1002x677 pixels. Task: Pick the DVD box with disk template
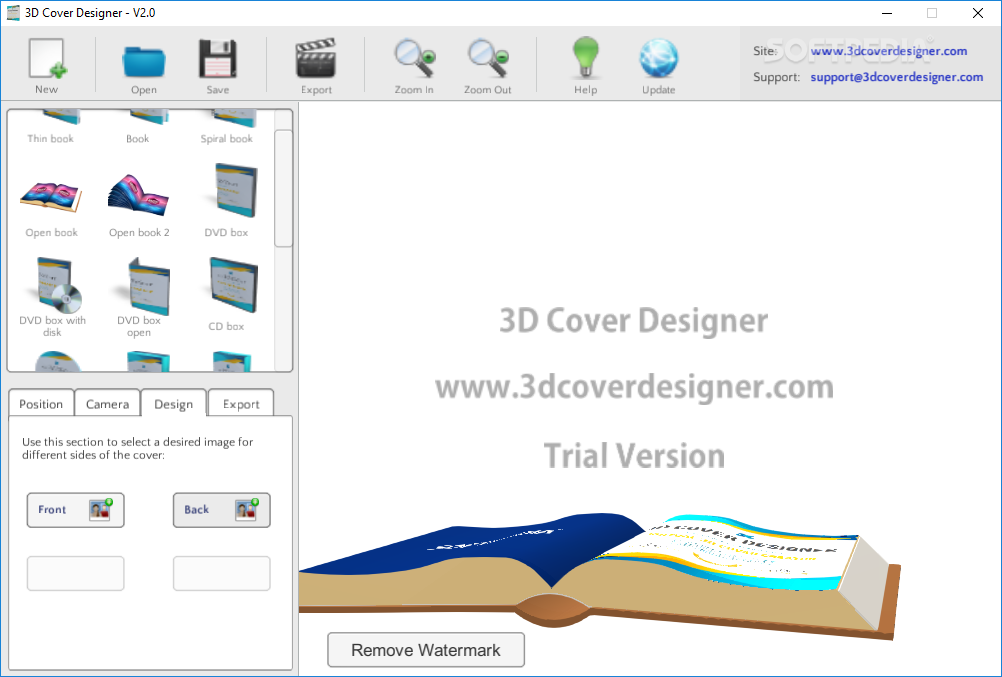click(x=52, y=297)
